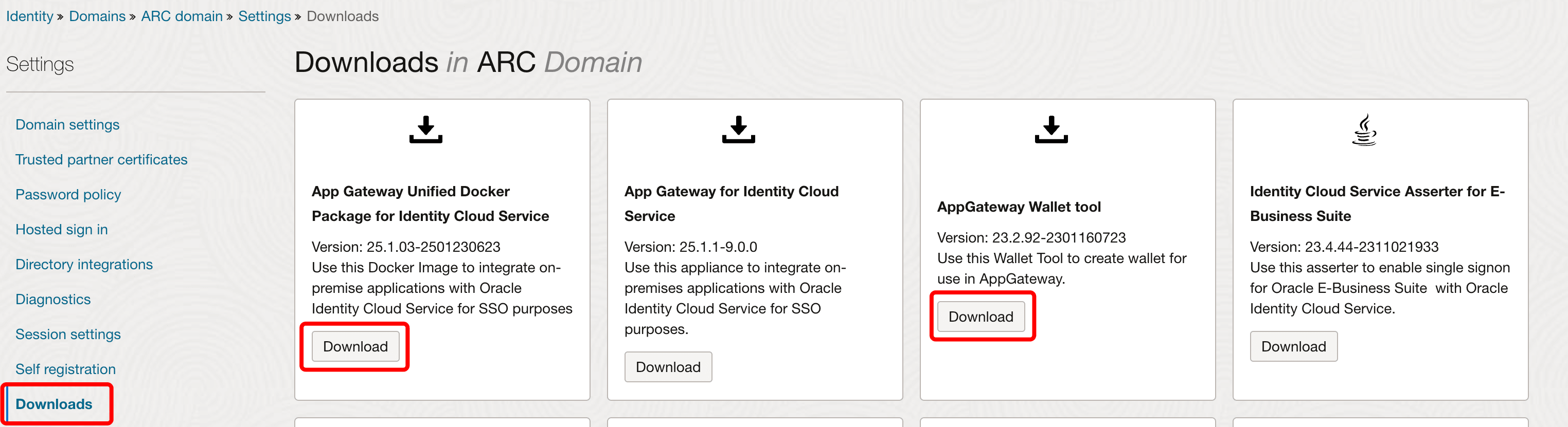Navigate to ARC domain breadcrumb
1568x427 pixels.
(x=182, y=16)
